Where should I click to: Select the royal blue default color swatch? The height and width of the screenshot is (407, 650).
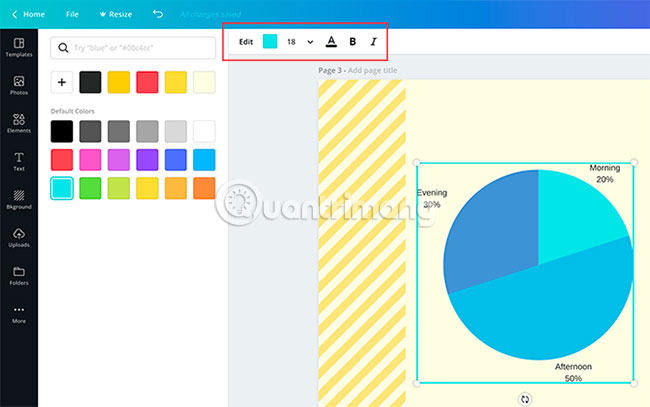pyautogui.click(x=176, y=160)
